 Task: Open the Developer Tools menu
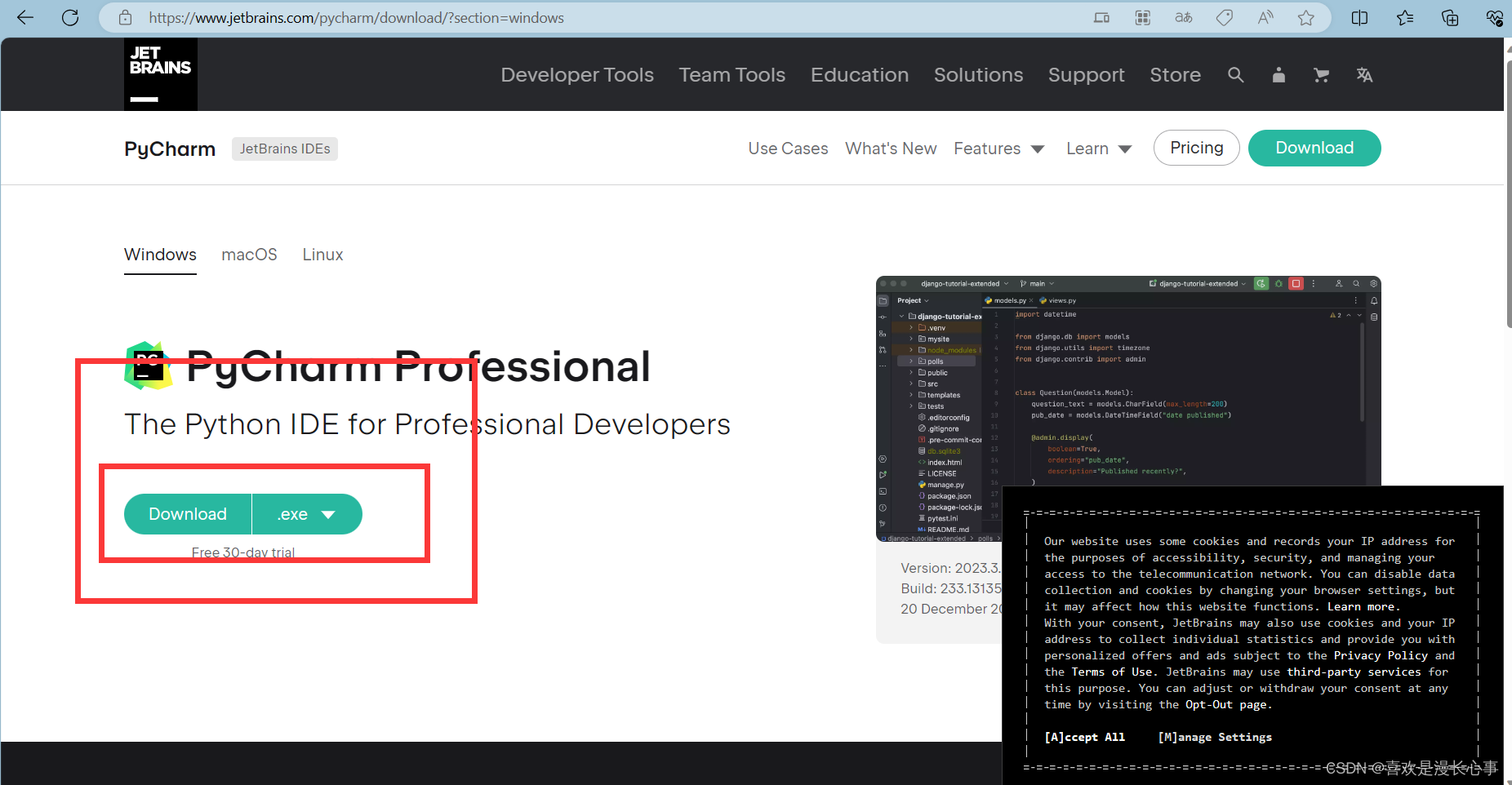pos(577,75)
